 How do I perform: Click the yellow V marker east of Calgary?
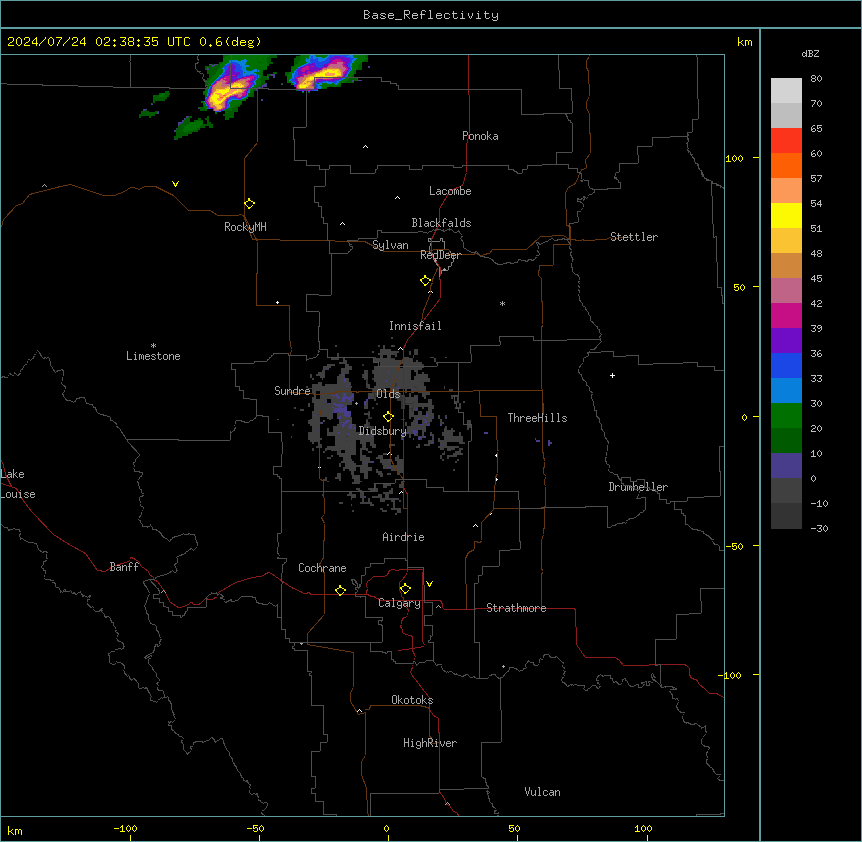429,584
